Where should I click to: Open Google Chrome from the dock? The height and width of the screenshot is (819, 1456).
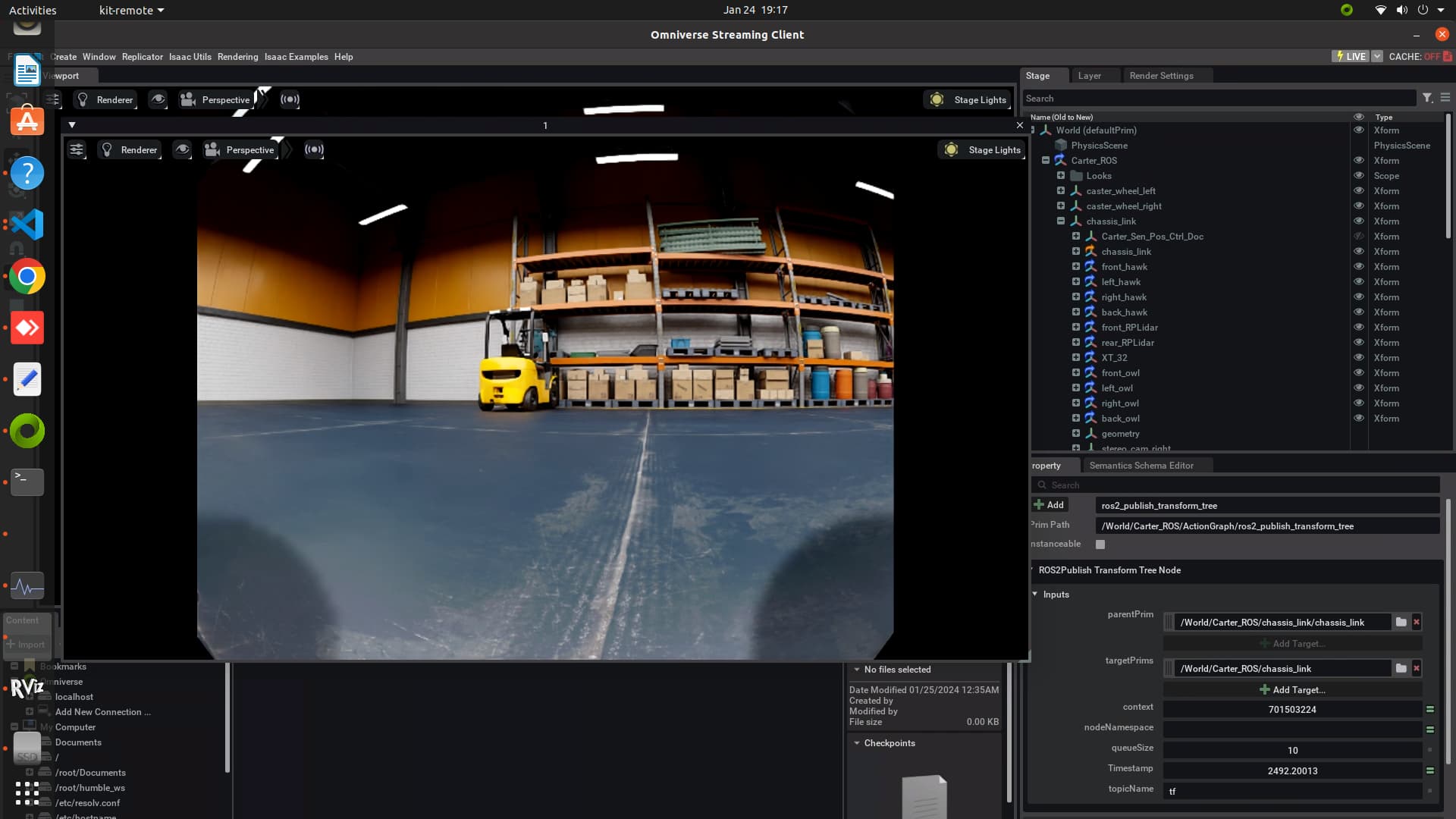[27, 276]
